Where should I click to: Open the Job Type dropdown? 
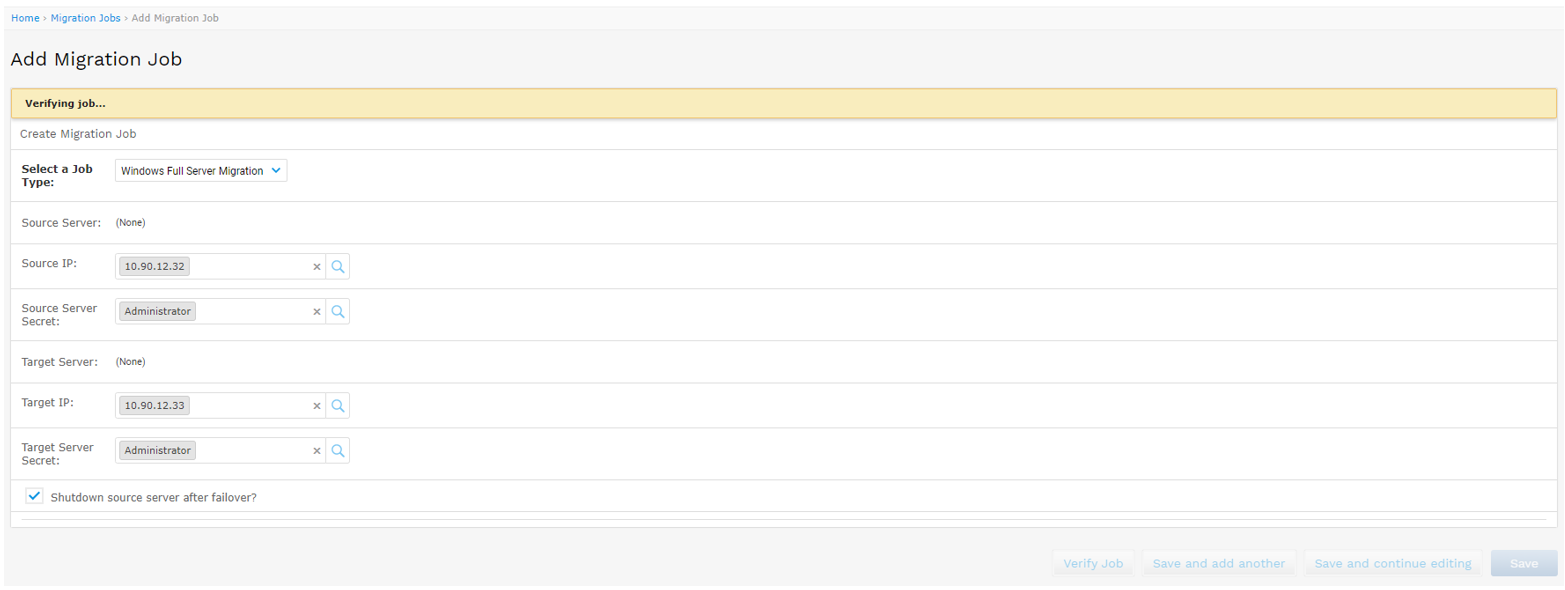(201, 171)
